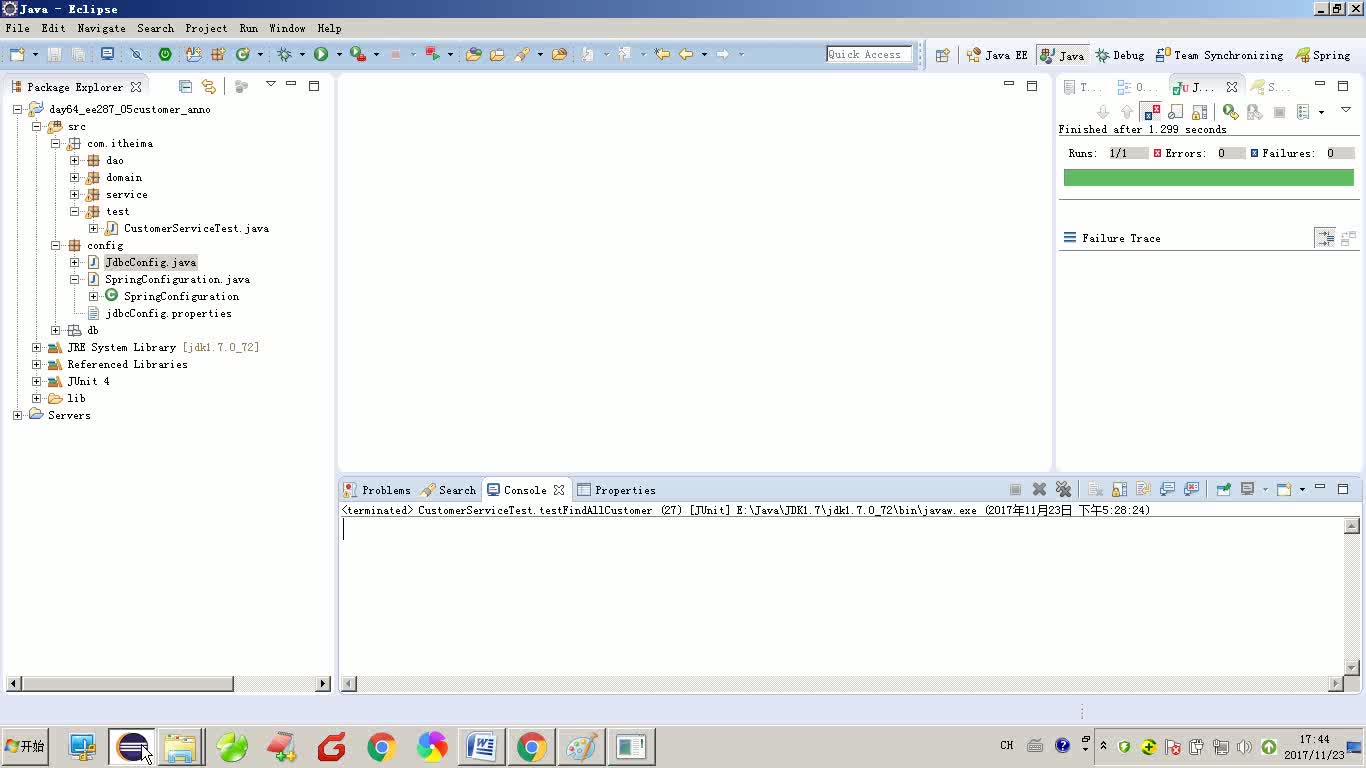The image size is (1366, 768).
Task: Toggle Scroll Lock in JUnit view
Action: pyautogui.click(x=1200, y=112)
